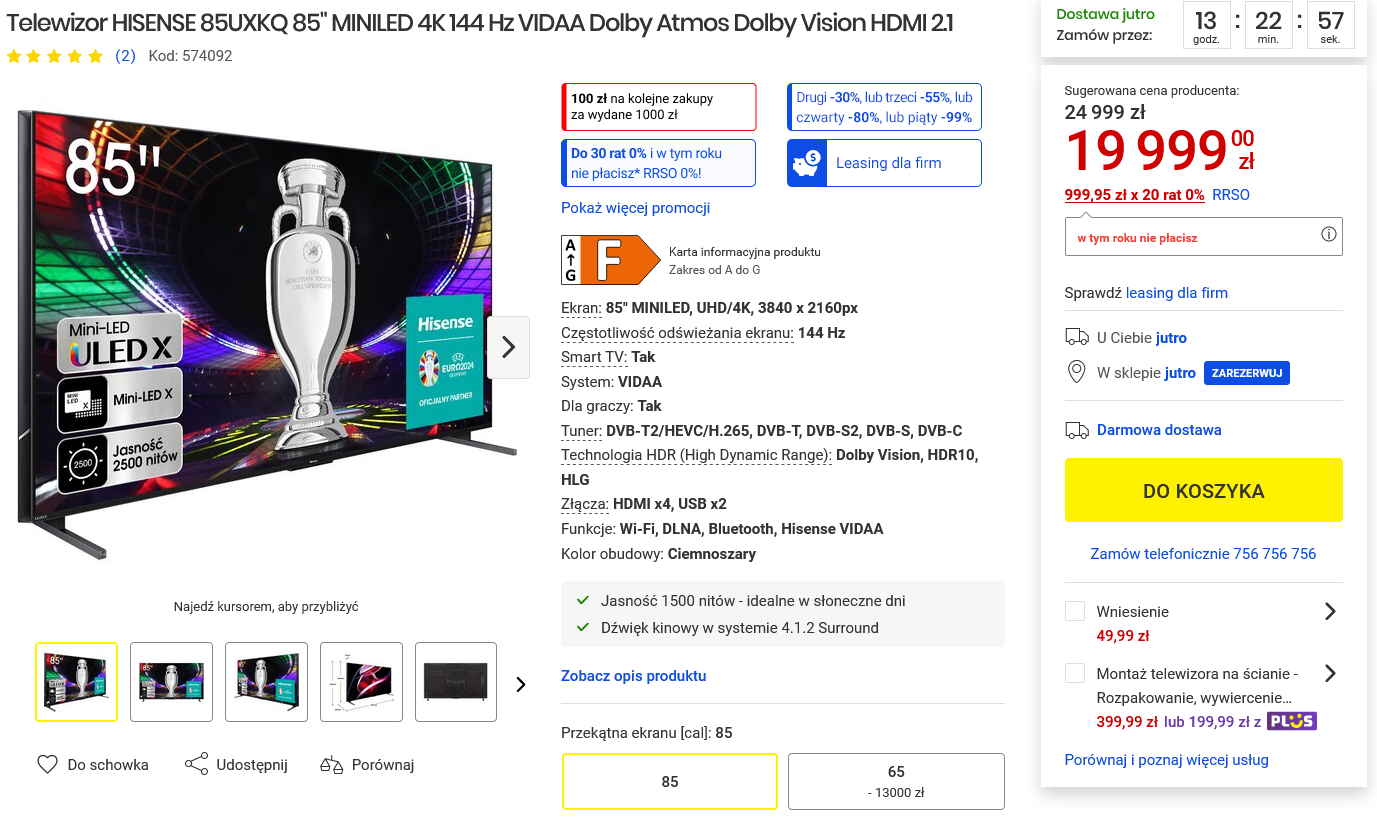Expand Montaż telewizora details arrow
Image resolution: width=1377 pixels, height=822 pixels.
(x=1330, y=673)
